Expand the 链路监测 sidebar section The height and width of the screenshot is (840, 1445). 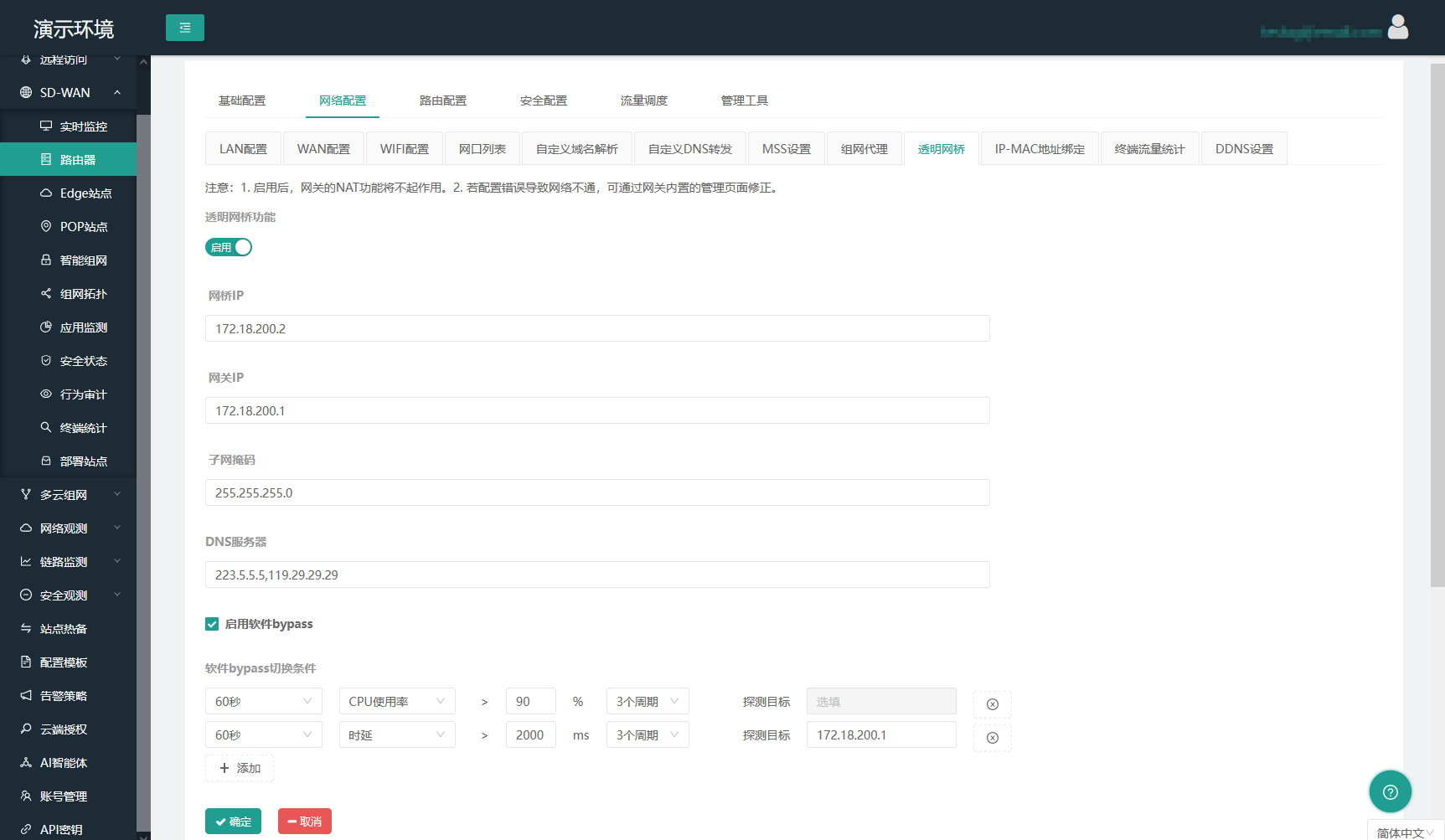[x=117, y=561]
